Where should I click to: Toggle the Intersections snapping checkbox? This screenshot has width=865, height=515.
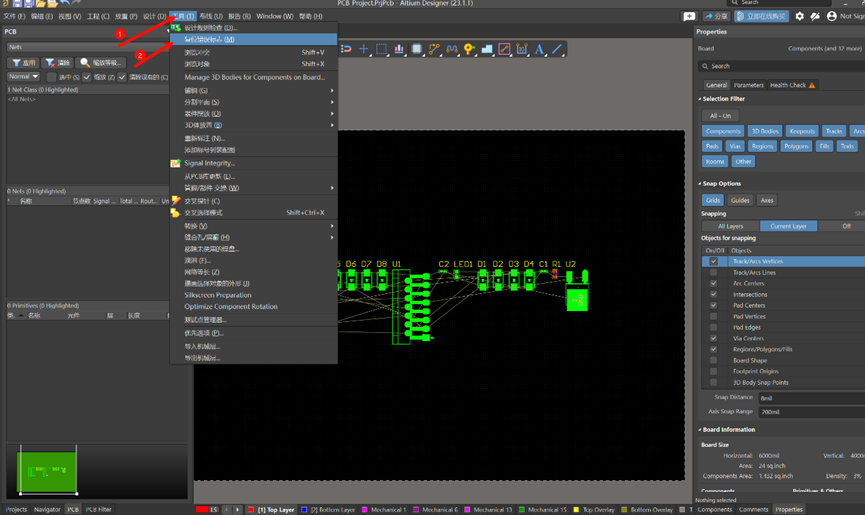point(713,294)
